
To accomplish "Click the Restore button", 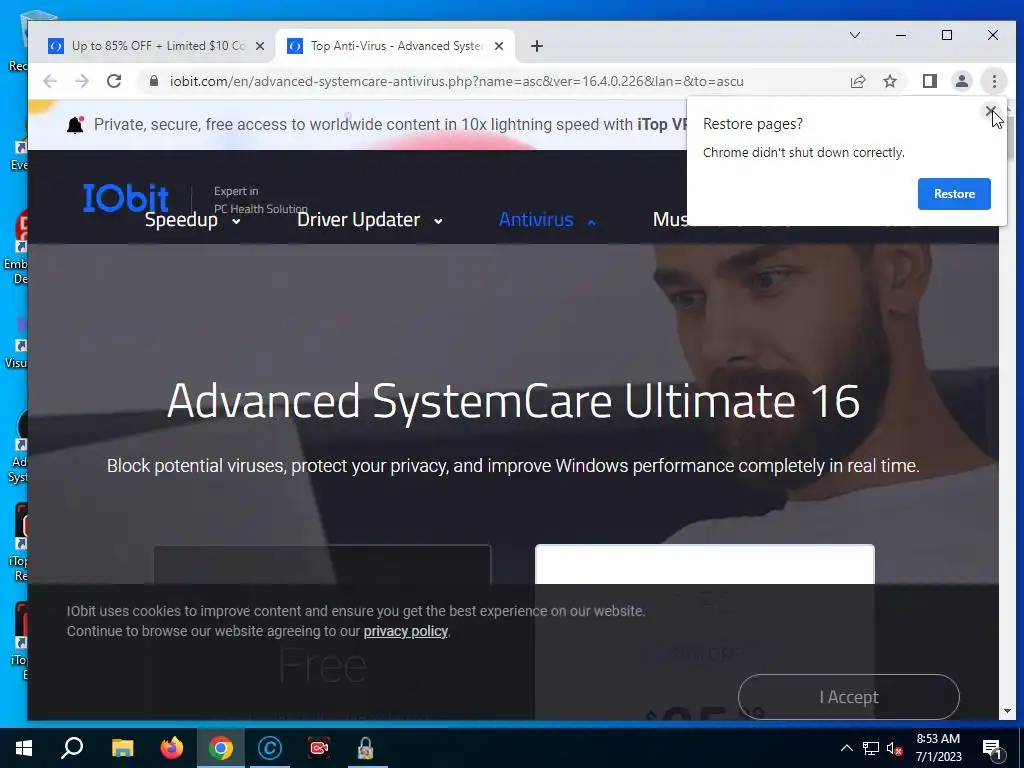I will tap(953, 194).
